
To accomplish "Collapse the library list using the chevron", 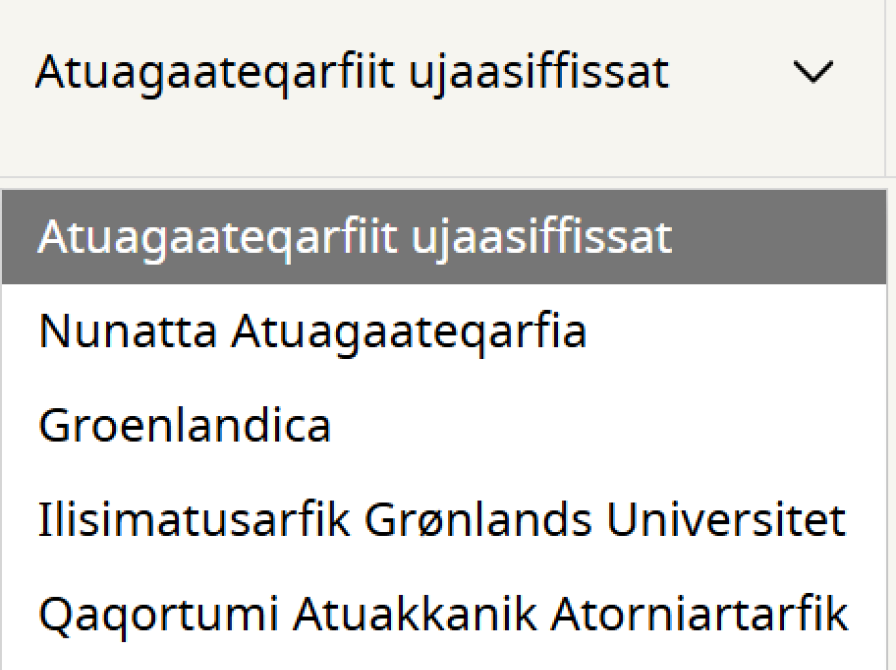I will tap(812, 73).
